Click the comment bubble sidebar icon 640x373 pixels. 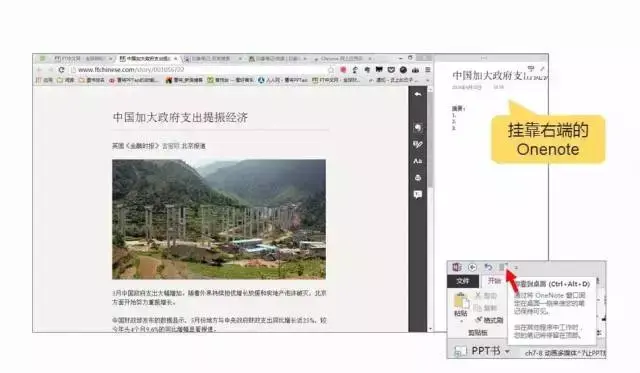[x=418, y=195]
